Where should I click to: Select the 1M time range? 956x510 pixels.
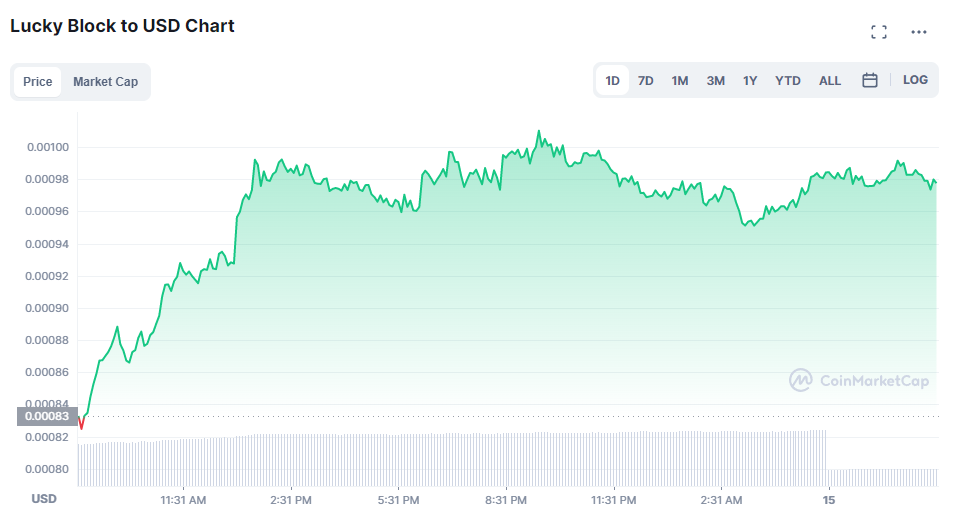(680, 80)
